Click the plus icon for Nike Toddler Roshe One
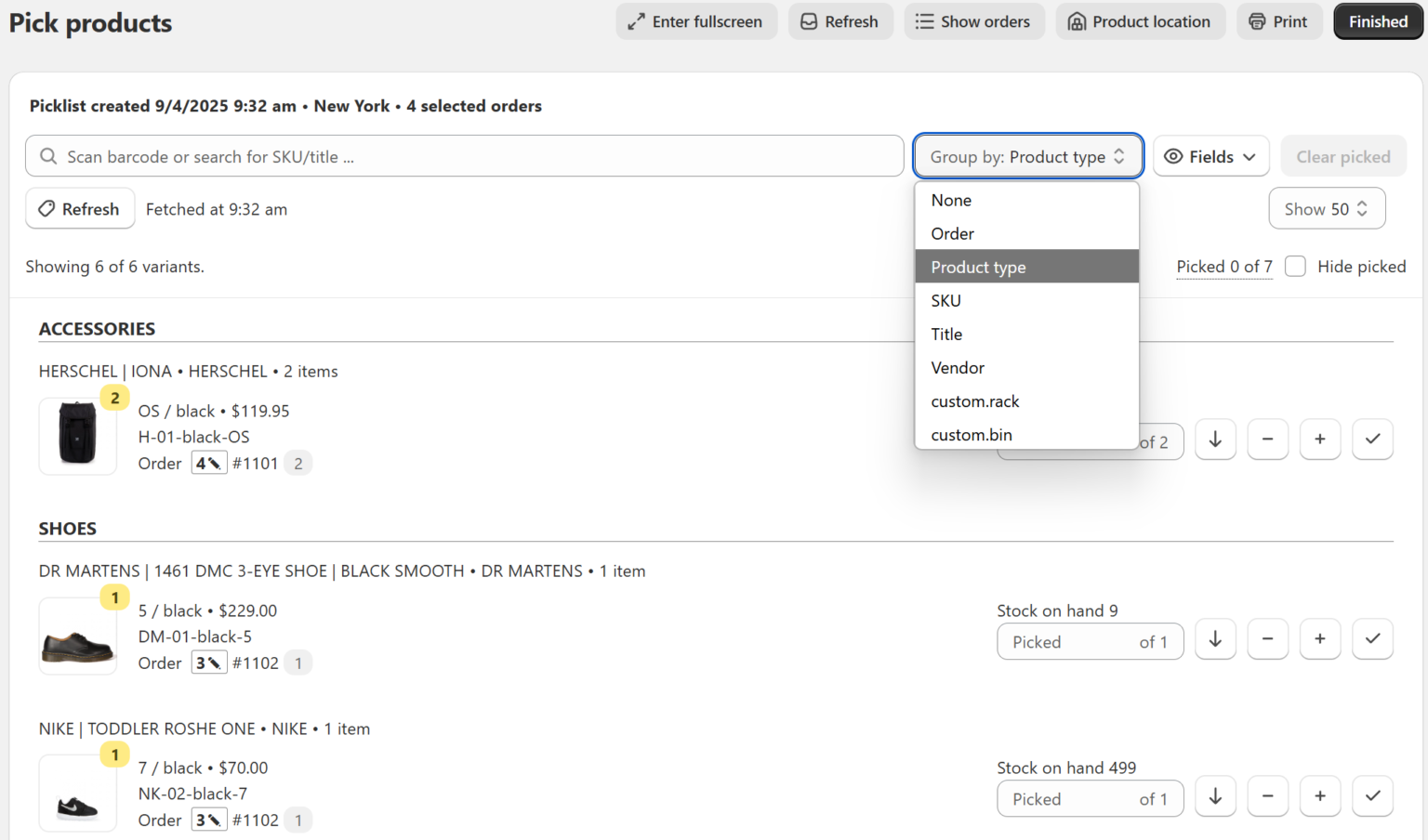Viewport: 1428px width, 840px height. tap(1320, 796)
